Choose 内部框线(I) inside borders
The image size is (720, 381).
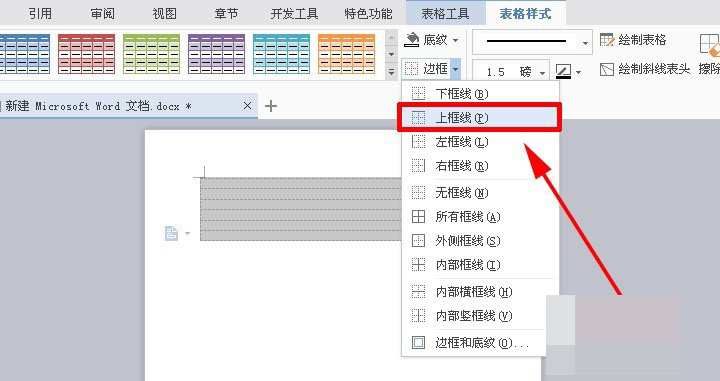pos(480,264)
